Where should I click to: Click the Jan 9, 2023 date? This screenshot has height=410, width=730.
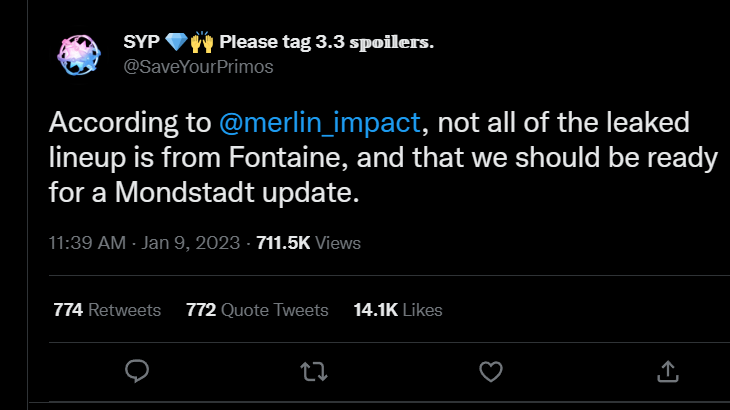(189, 243)
